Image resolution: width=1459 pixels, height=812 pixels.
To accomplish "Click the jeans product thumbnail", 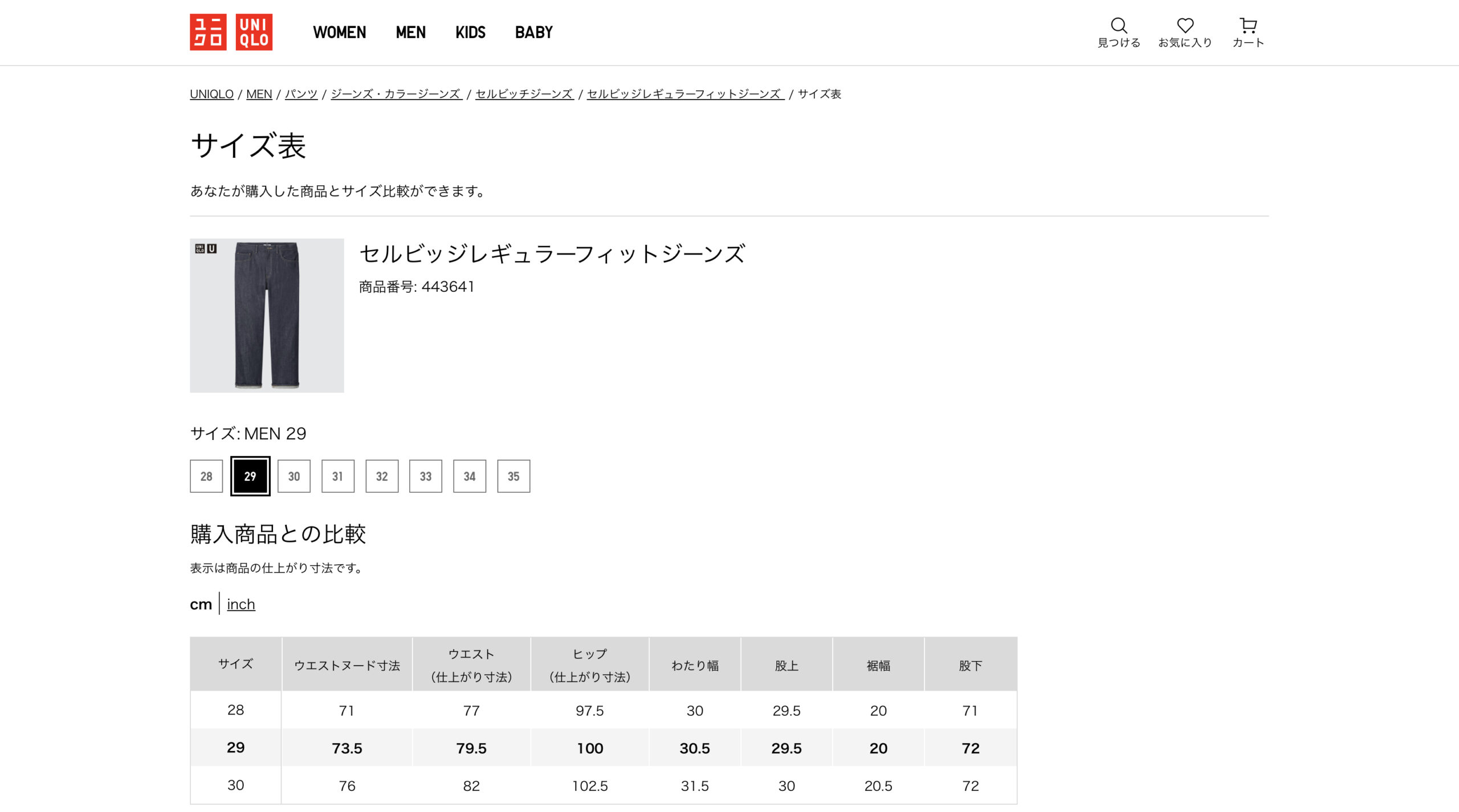I will point(267,315).
